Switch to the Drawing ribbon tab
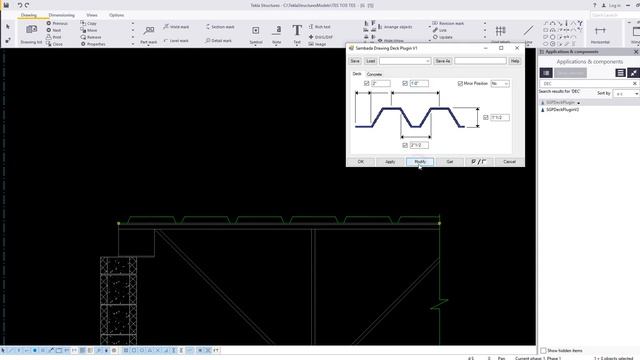The image size is (640, 360). pos(29,15)
